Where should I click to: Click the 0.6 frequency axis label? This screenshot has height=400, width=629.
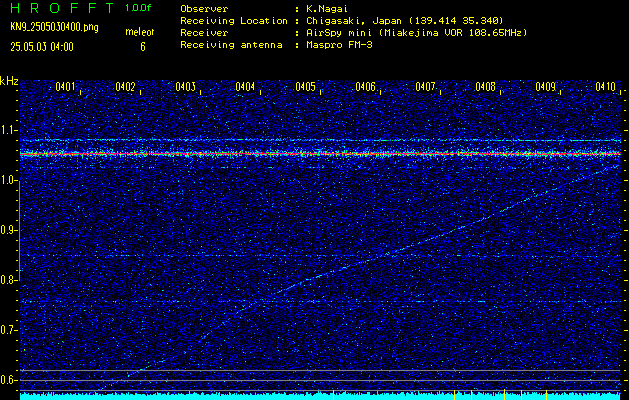coord(9,380)
